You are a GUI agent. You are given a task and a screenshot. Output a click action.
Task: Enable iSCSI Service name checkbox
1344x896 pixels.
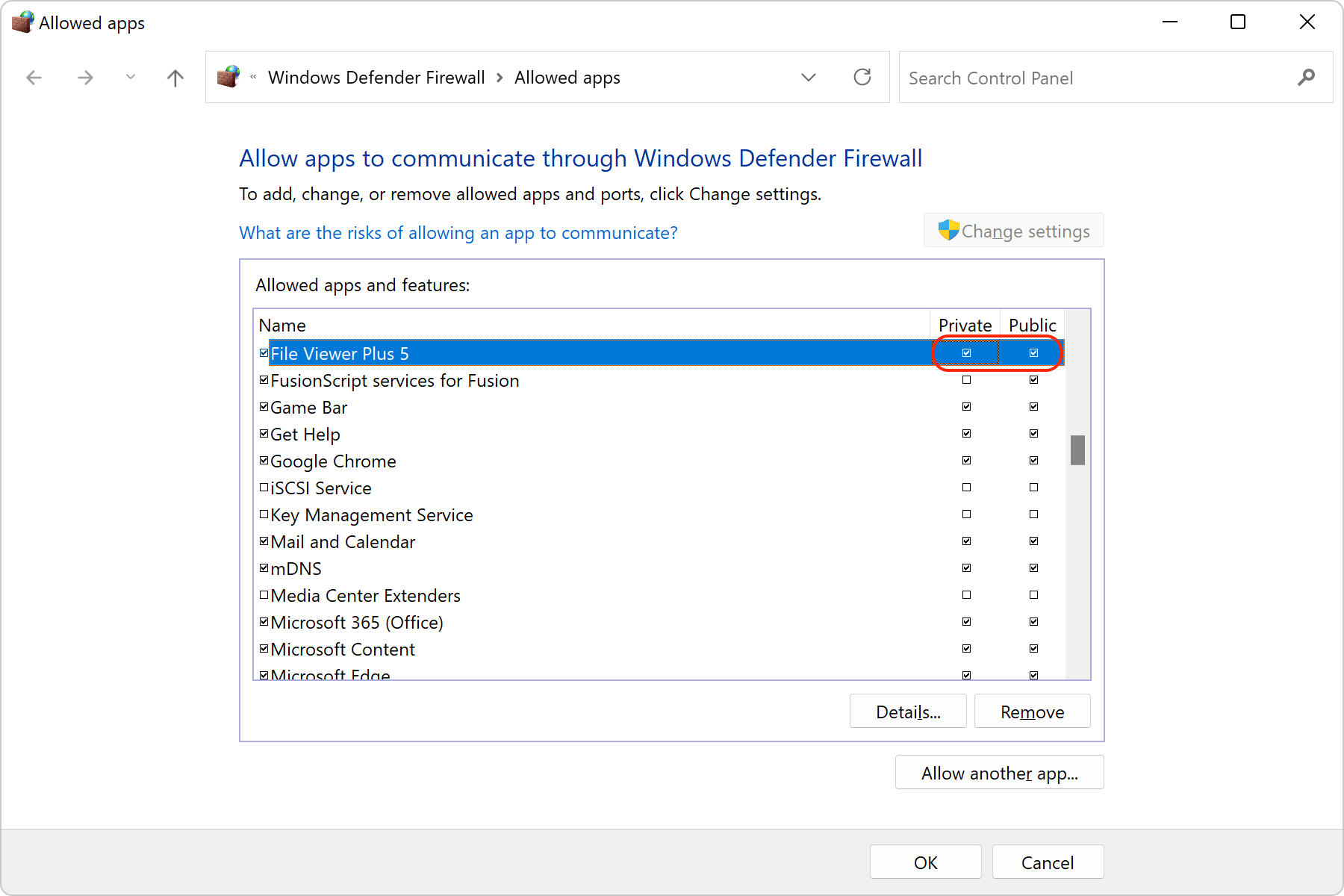coord(264,488)
